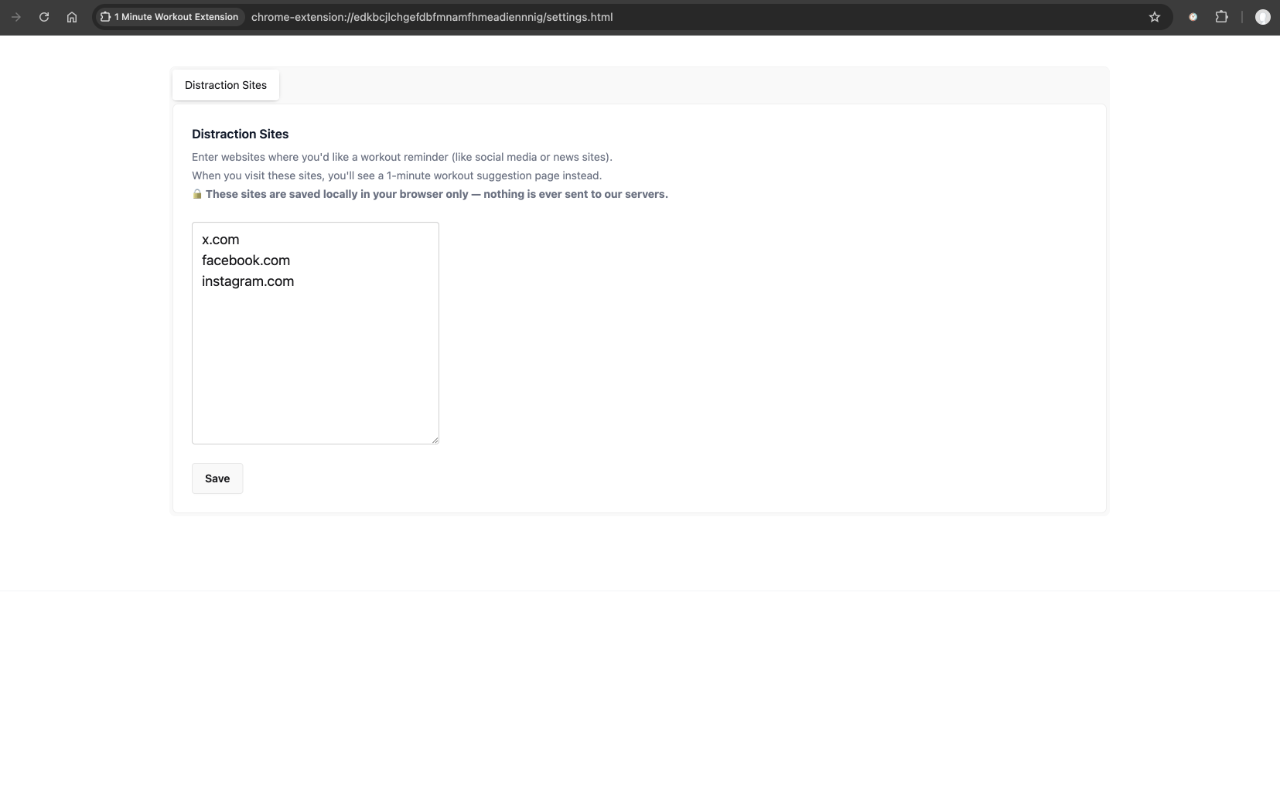The image size is (1280, 800).
Task: Place cursor on the instagram.com line
Action: [x=248, y=281]
